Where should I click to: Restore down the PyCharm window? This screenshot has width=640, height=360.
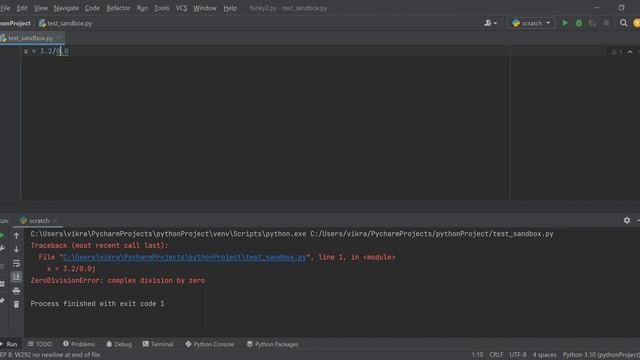(621, 8)
